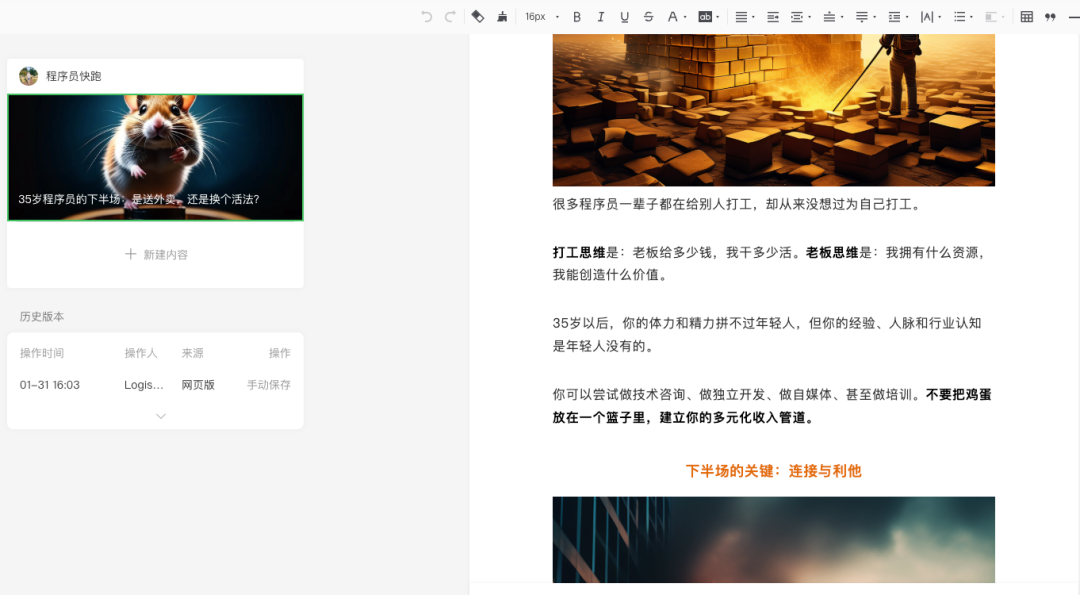Pick a color from the font color A swatch
This screenshot has height=595, width=1080.
(672, 17)
